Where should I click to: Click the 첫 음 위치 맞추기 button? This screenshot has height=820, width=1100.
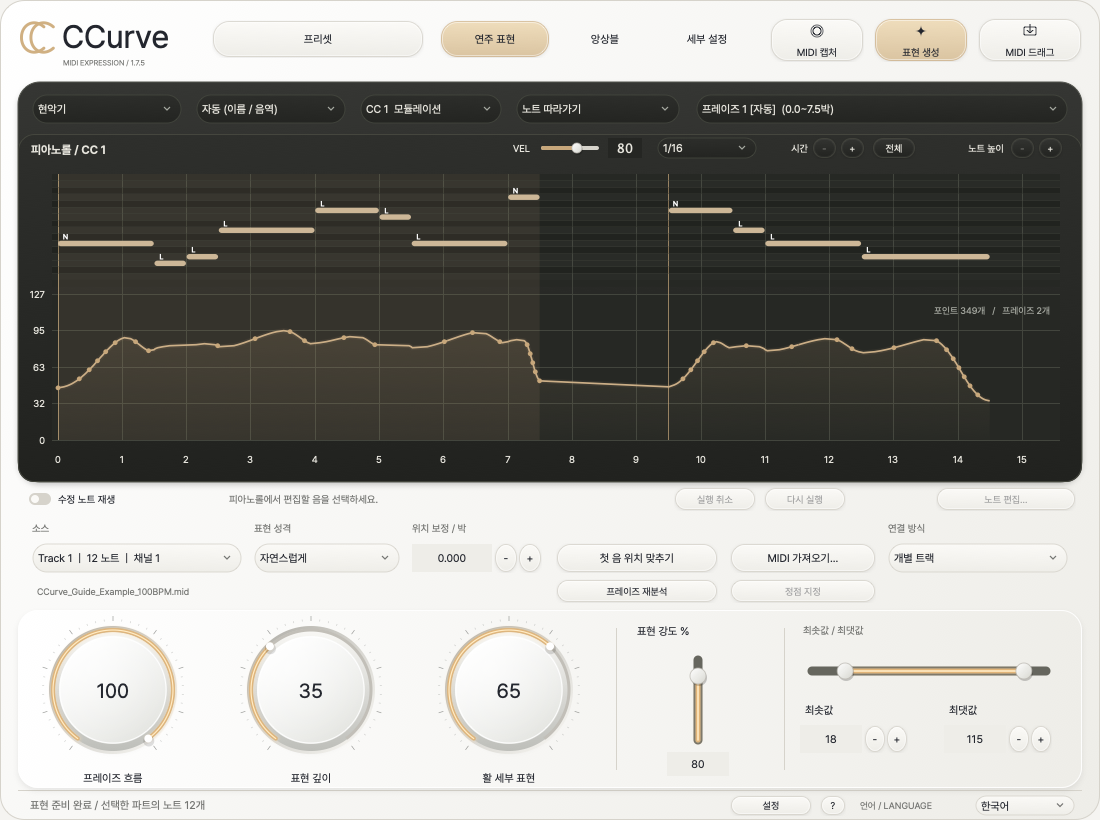(x=636, y=558)
